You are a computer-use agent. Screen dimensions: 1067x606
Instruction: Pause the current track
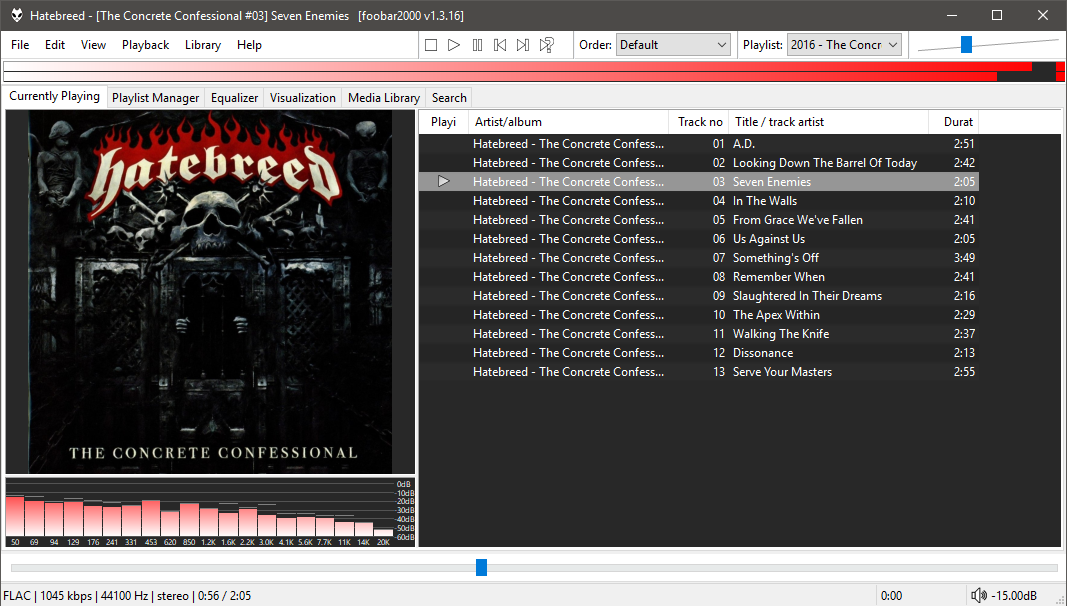coord(477,45)
